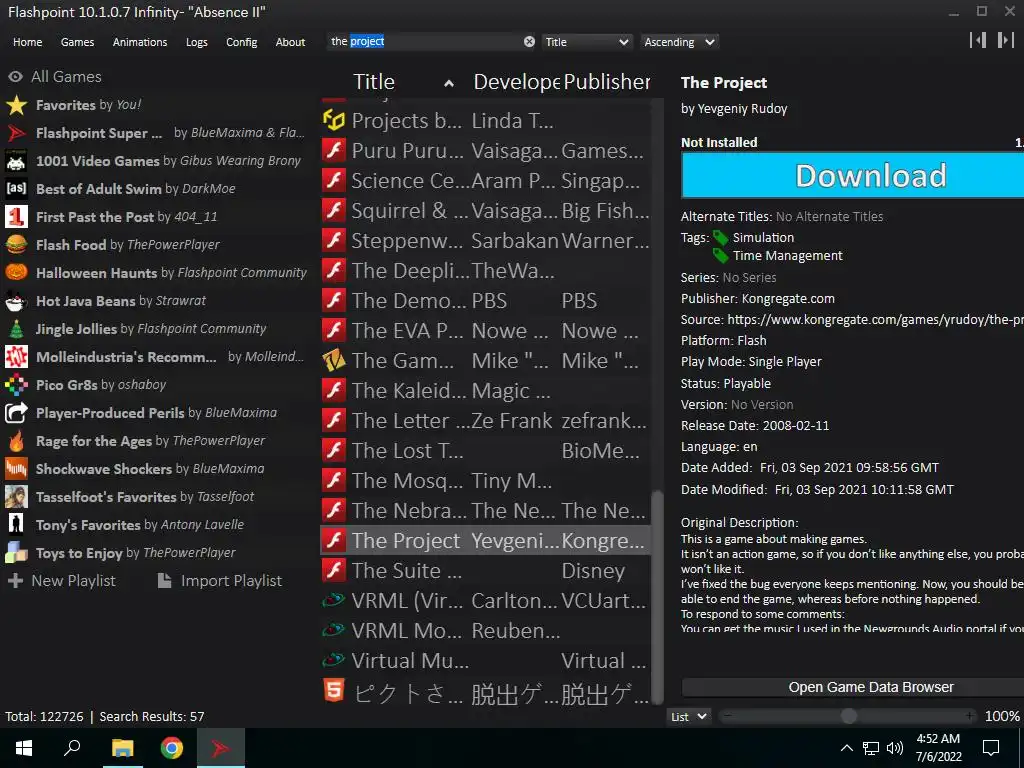Click the Time Management tag
1024x768 pixels.
pos(787,256)
